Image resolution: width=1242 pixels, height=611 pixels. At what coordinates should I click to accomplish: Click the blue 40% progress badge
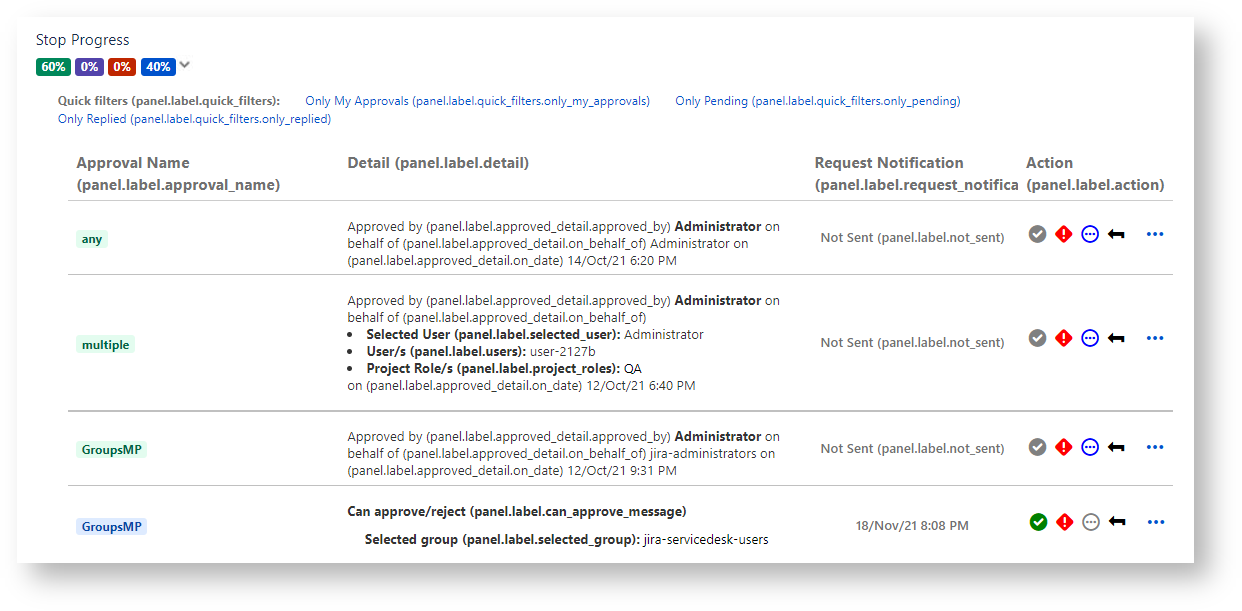(x=158, y=67)
